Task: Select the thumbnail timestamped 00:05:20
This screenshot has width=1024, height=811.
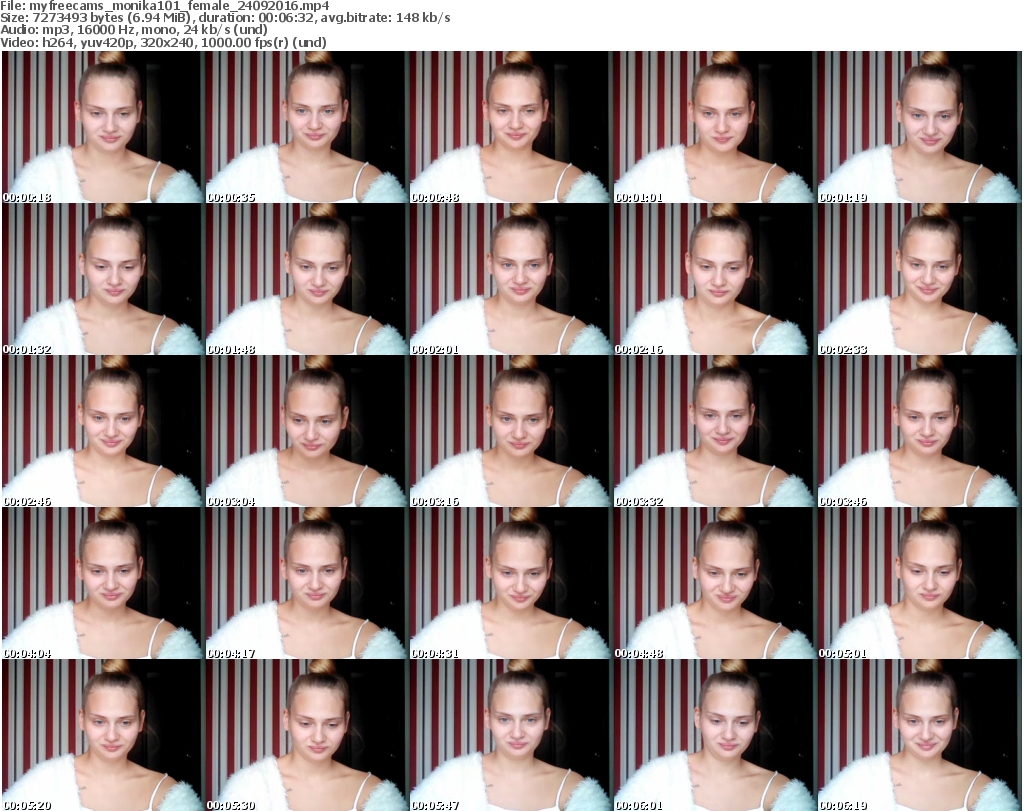Action: coord(102,735)
